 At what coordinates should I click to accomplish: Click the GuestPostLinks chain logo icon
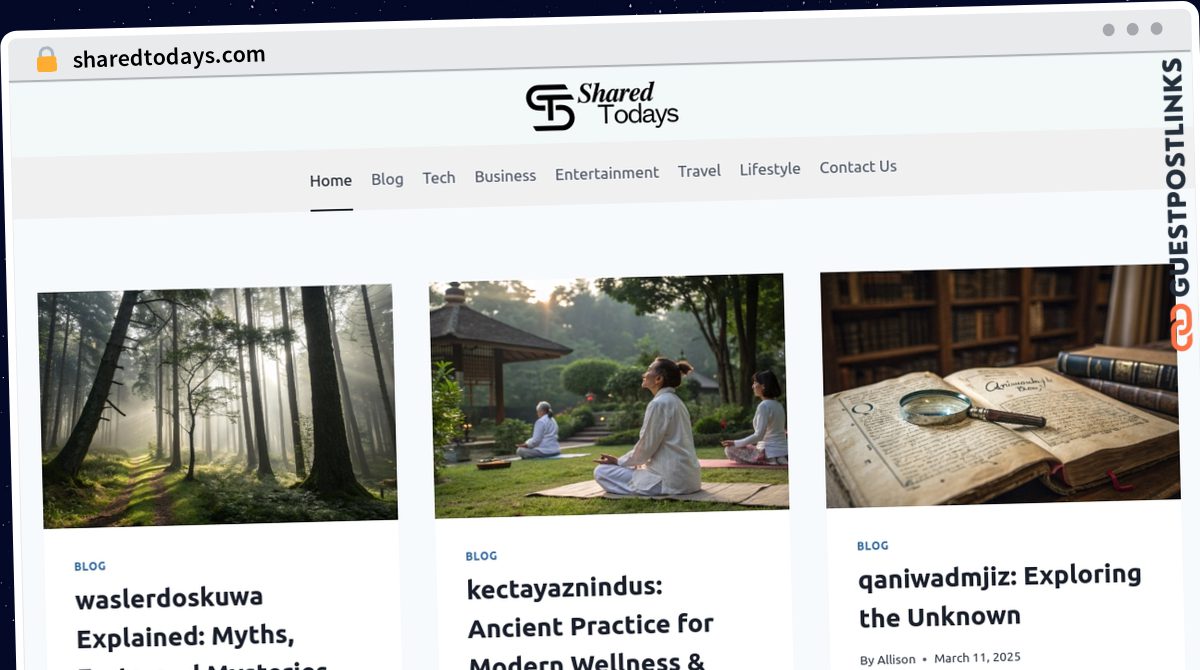click(x=1182, y=328)
